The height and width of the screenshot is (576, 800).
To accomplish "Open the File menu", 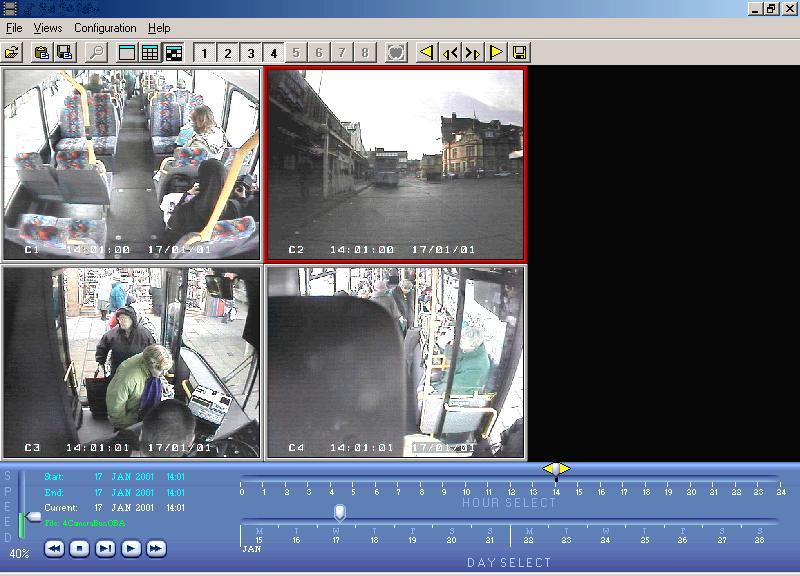I will coord(14,28).
